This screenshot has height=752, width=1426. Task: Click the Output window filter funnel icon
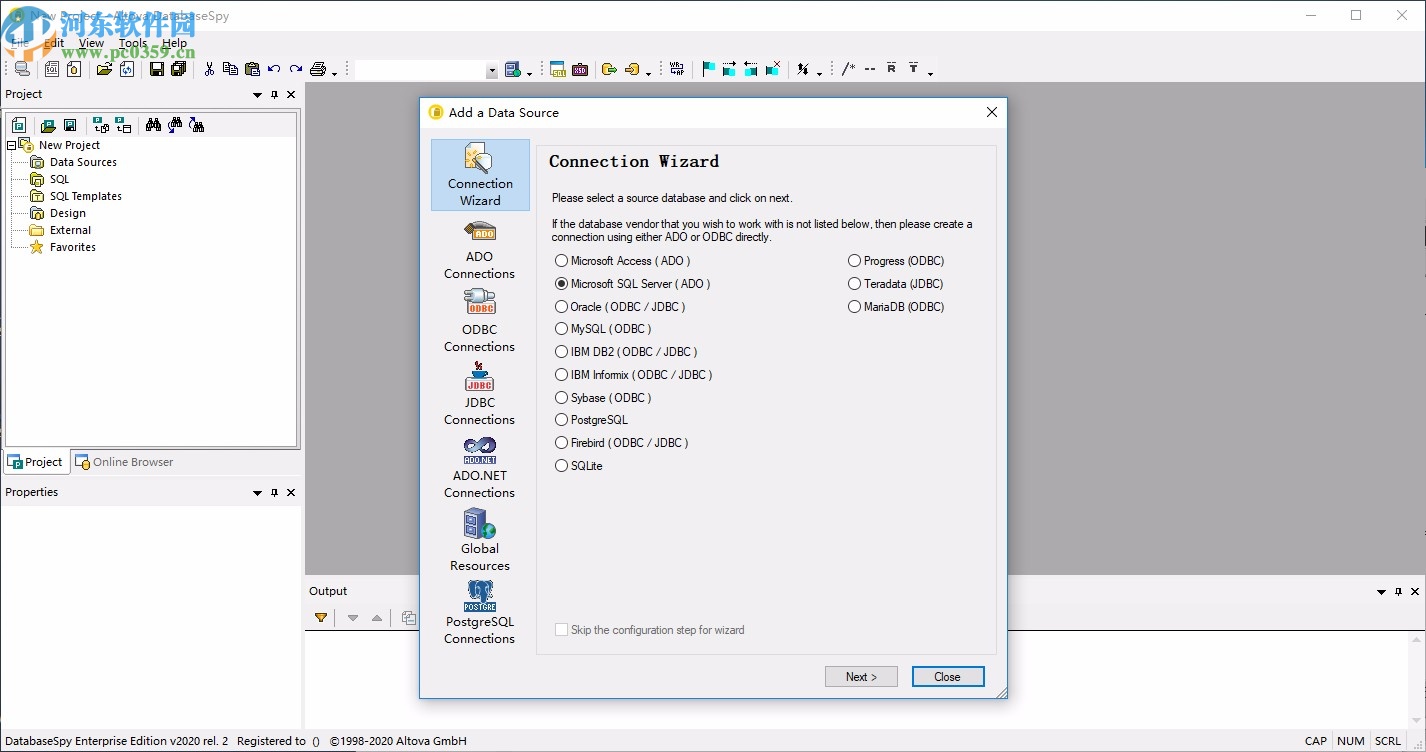[321, 618]
